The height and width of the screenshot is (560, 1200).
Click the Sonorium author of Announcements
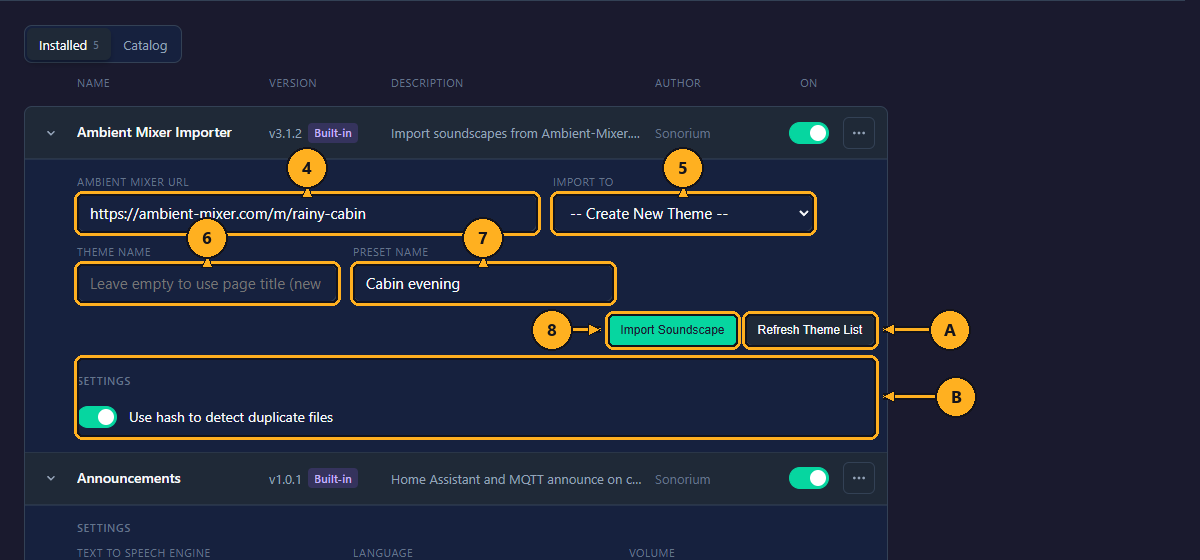point(683,479)
